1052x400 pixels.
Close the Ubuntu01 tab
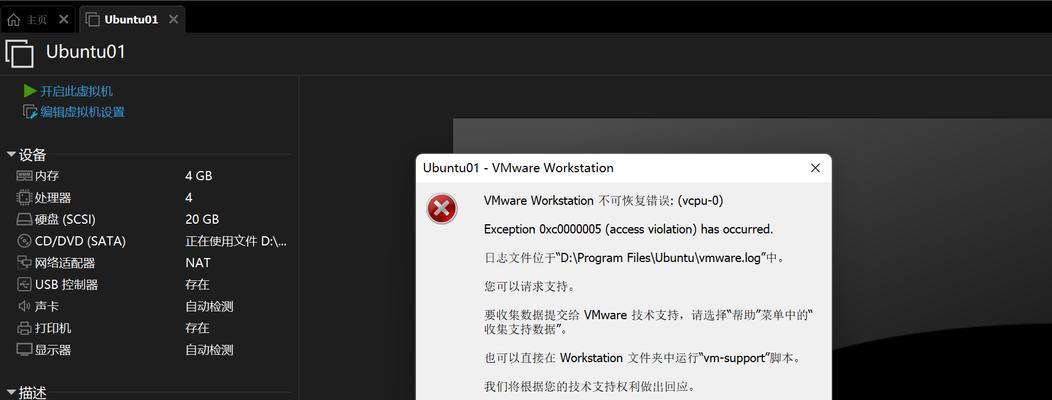click(173, 19)
